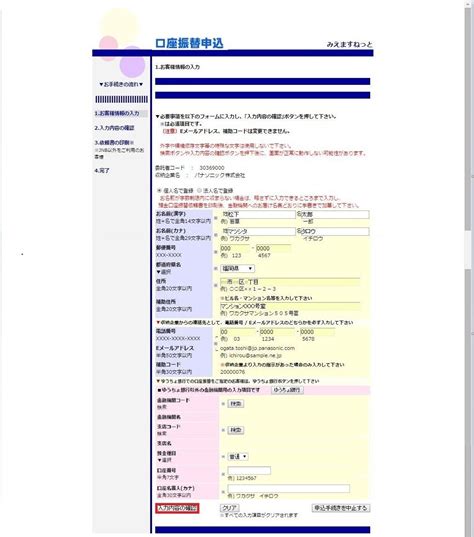Screen dimensions: 474x537
Task: Click the 申込手続きを中止する button
Action: point(341,508)
